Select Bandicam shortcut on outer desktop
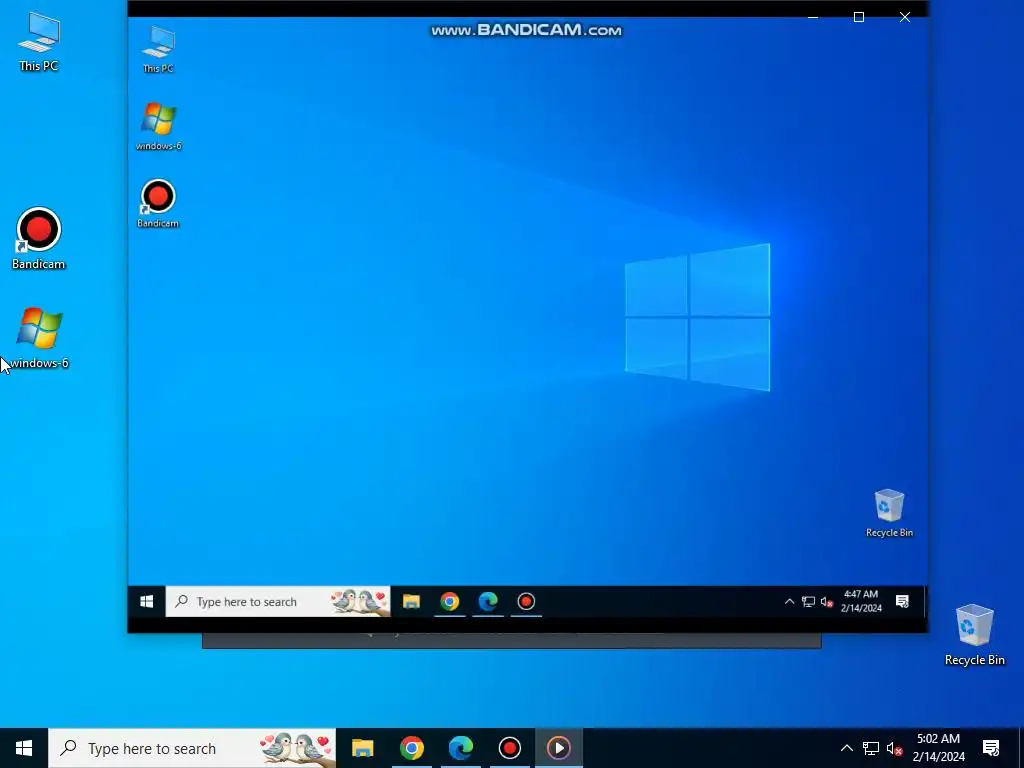 click(x=39, y=238)
